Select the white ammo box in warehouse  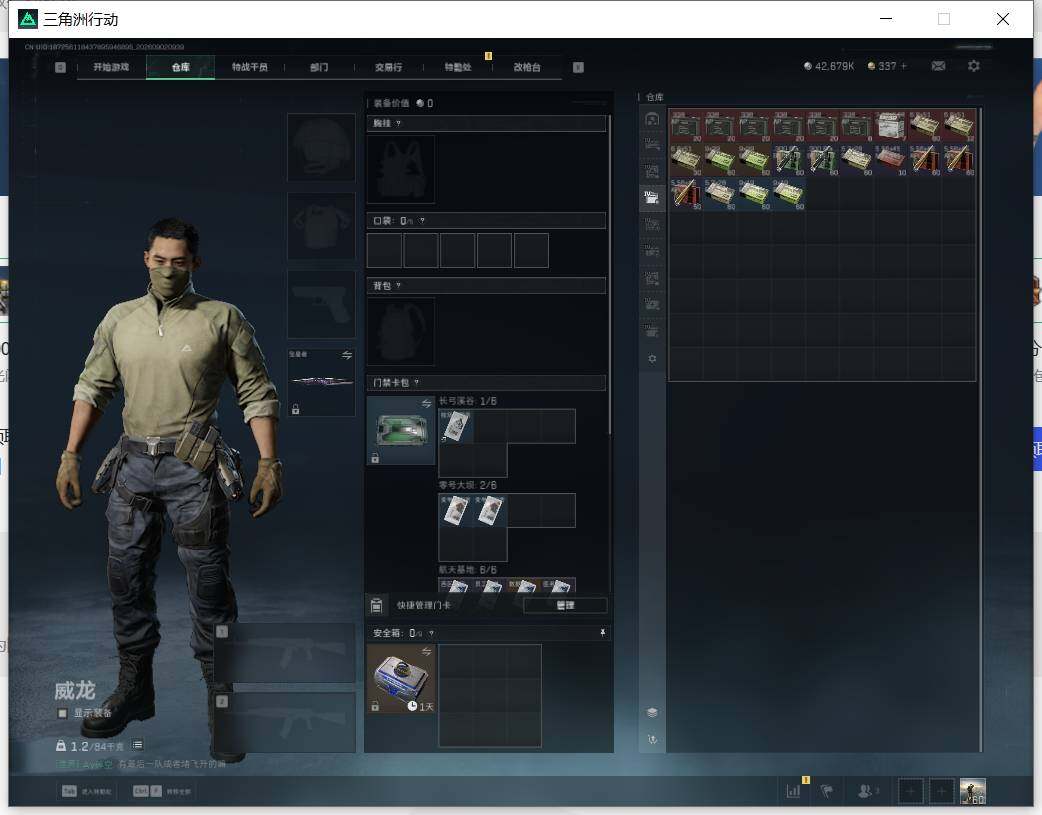[x=890, y=126]
